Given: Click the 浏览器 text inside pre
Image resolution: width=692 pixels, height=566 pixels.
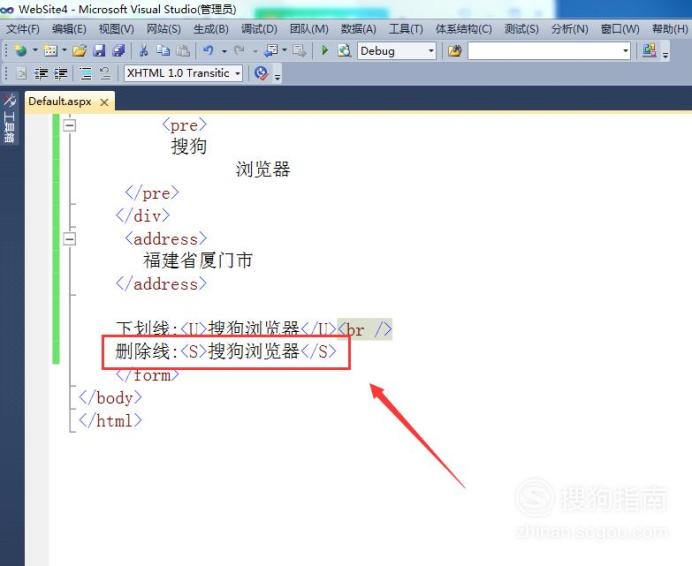Looking at the screenshot, I should [263, 170].
